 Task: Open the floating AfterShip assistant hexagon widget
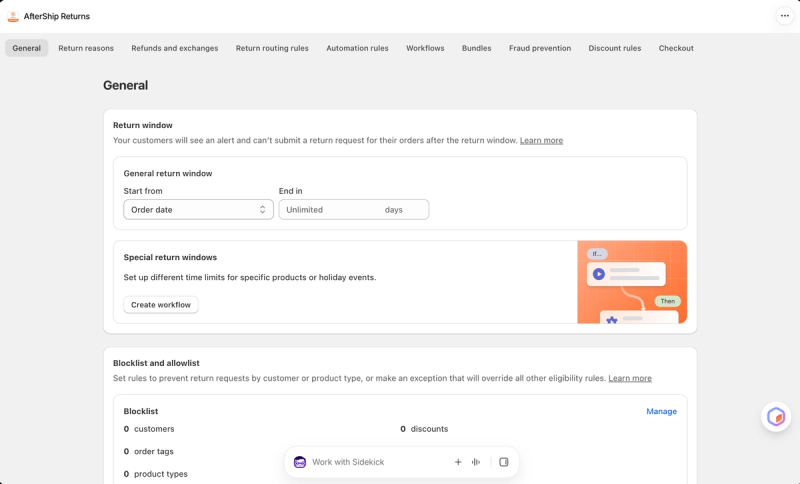click(776, 417)
